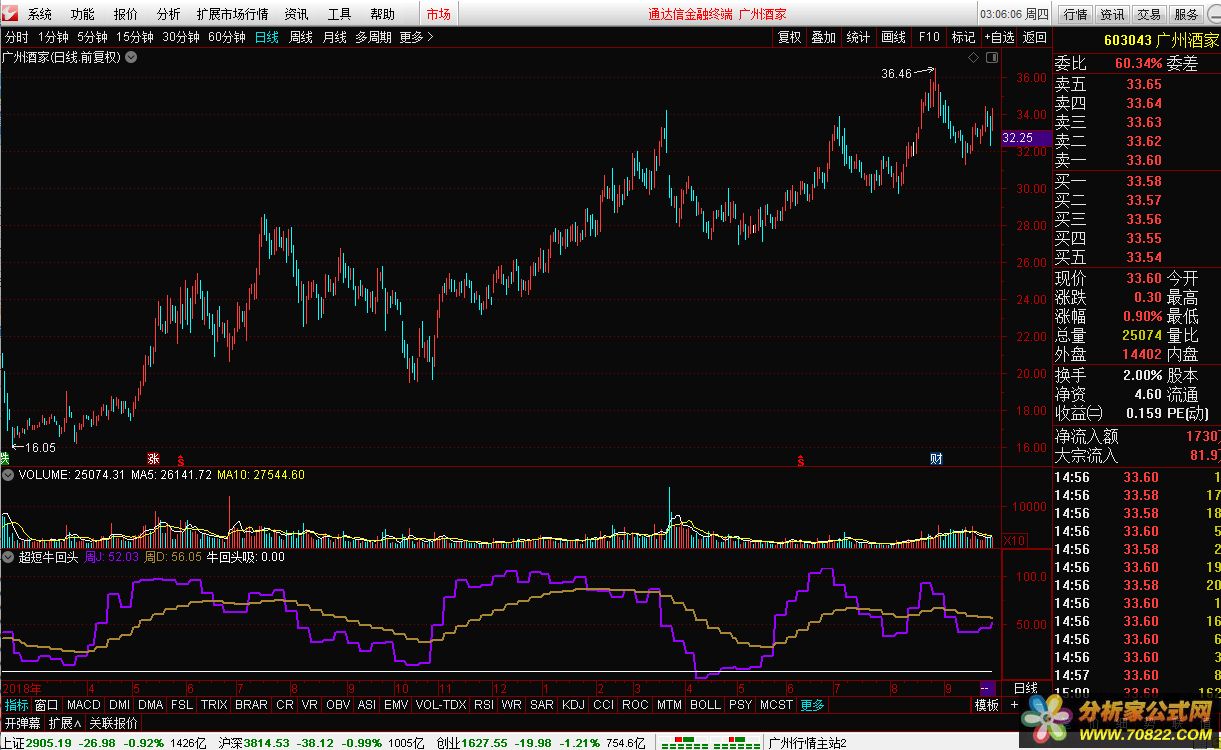The height and width of the screenshot is (750, 1221).
Task: Click the 市场 button in title bar
Action: click(x=438, y=14)
